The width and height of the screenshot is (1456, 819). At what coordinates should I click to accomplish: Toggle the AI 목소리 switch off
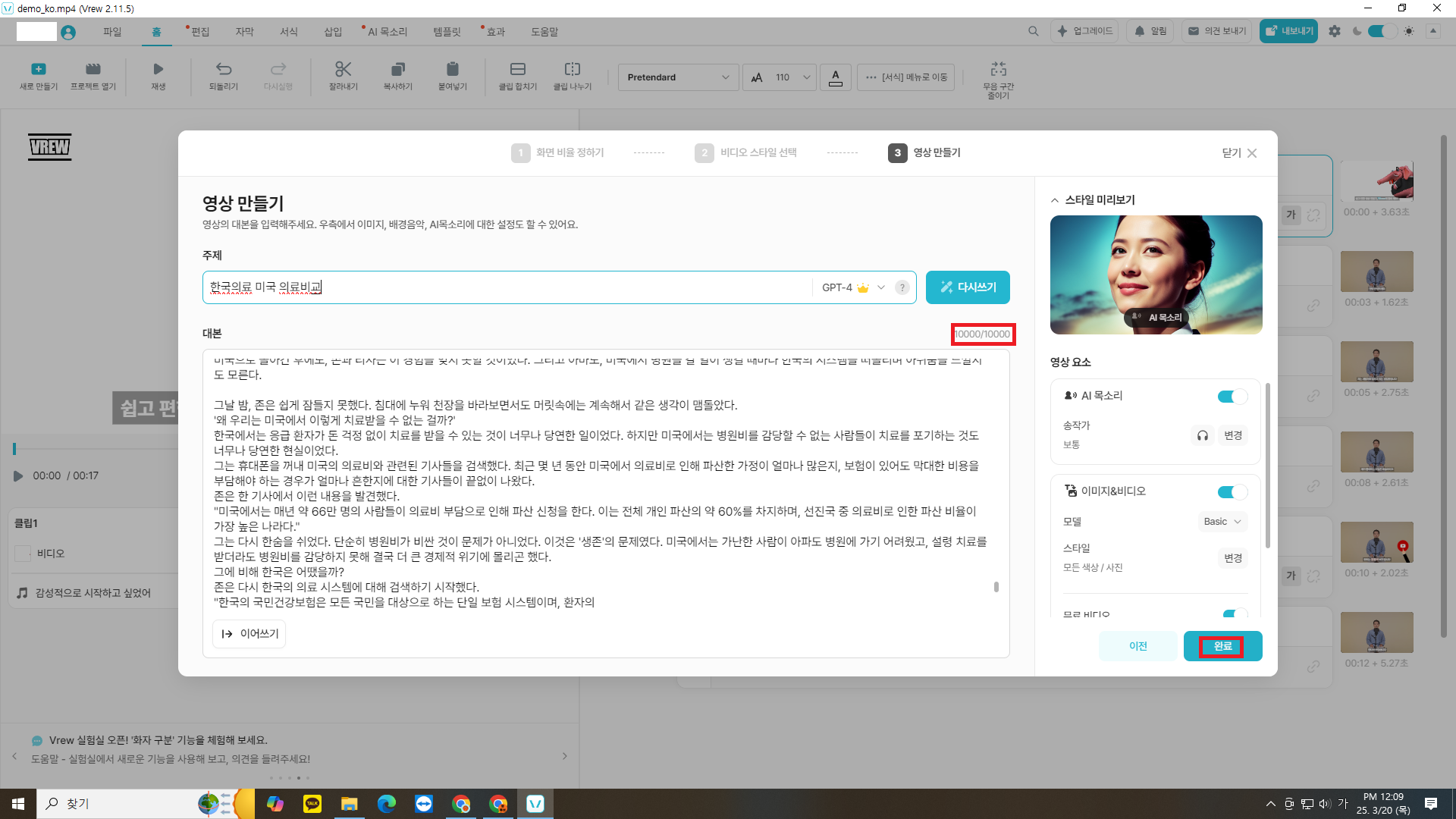point(1232,397)
